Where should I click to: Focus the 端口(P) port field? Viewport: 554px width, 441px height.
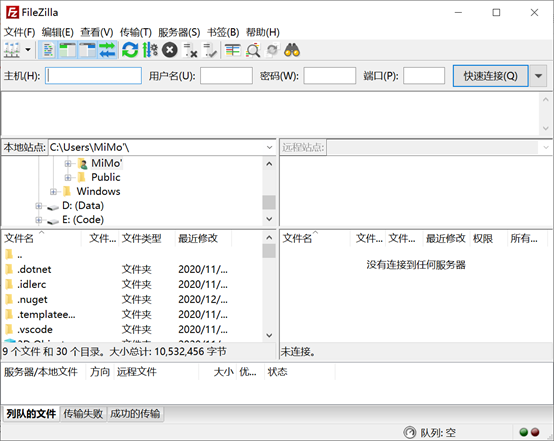[x=424, y=76]
